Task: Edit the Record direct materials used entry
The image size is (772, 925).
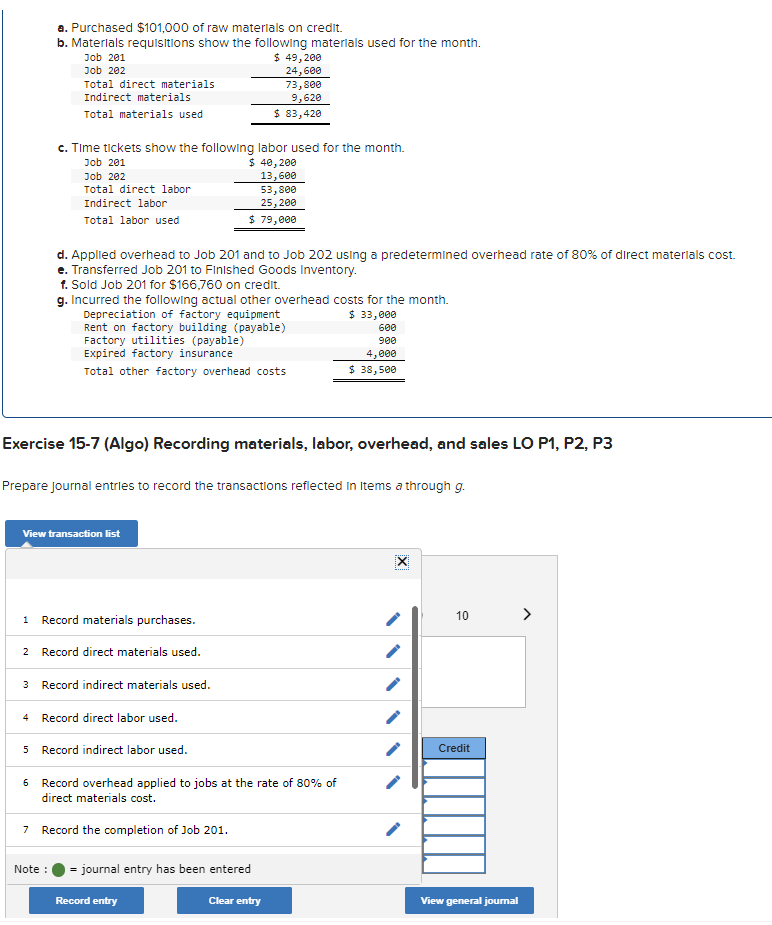Action: [393, 651]
